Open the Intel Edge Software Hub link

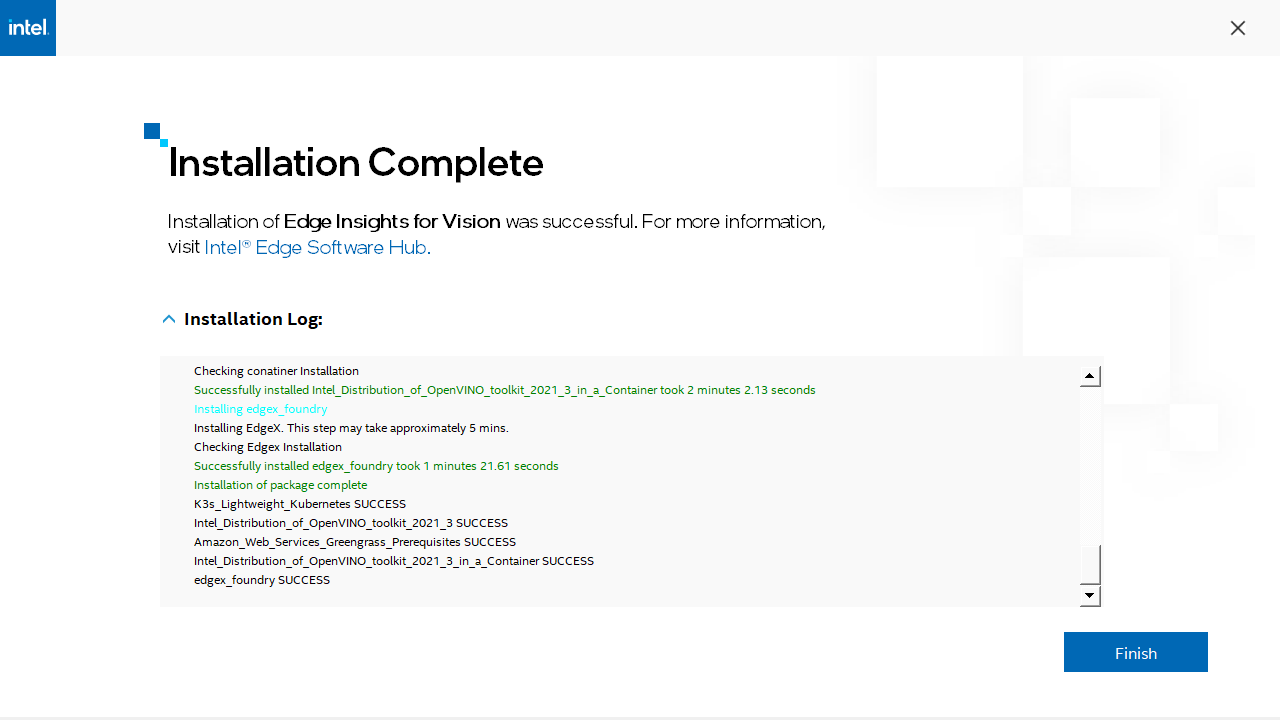pos(317,247)
